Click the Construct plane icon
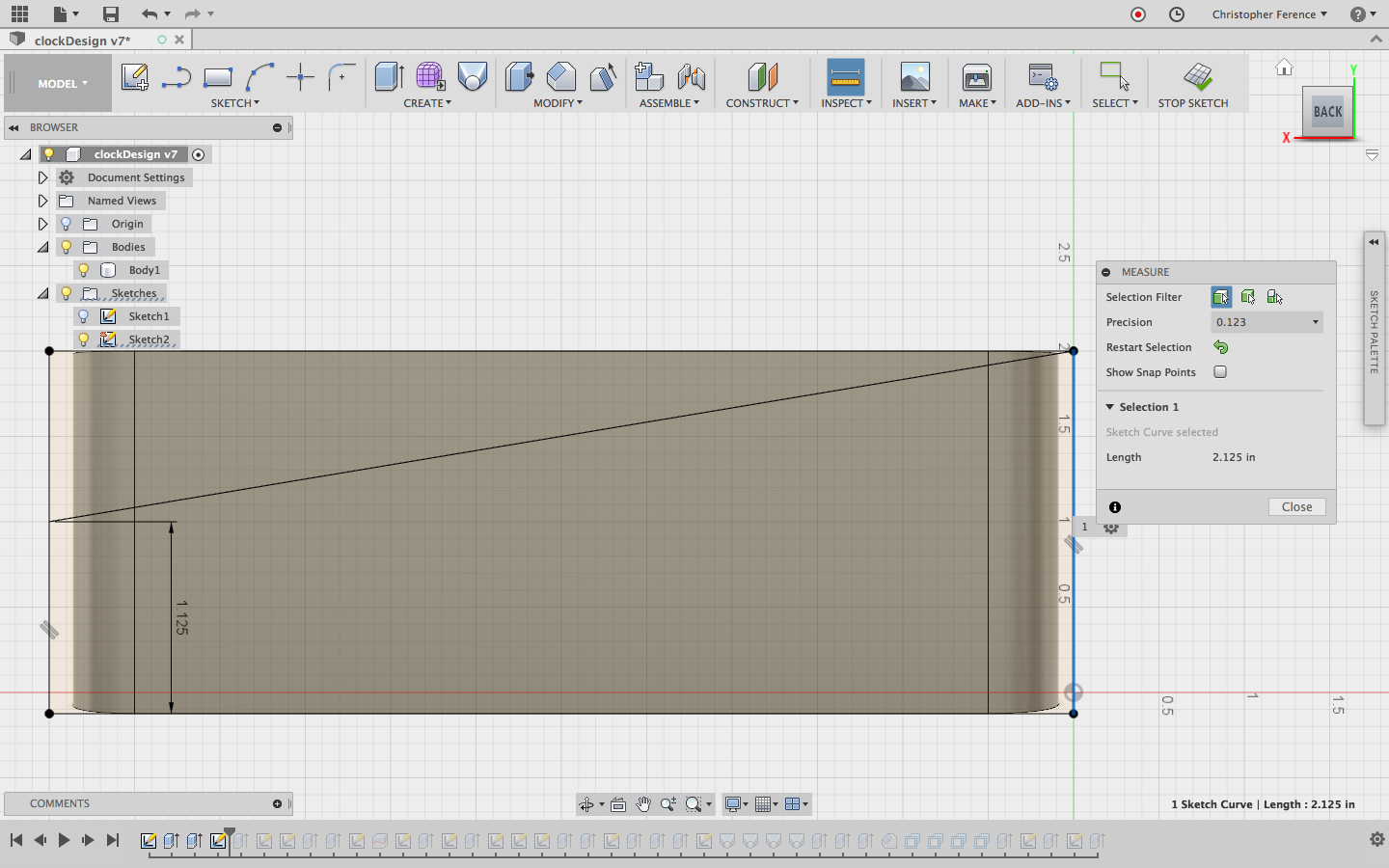 pos(762,77)
